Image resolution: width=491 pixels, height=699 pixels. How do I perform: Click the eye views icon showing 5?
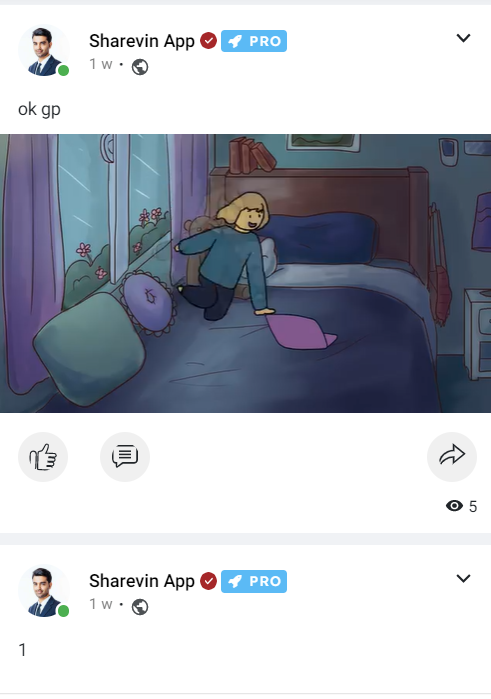point(454,506)
